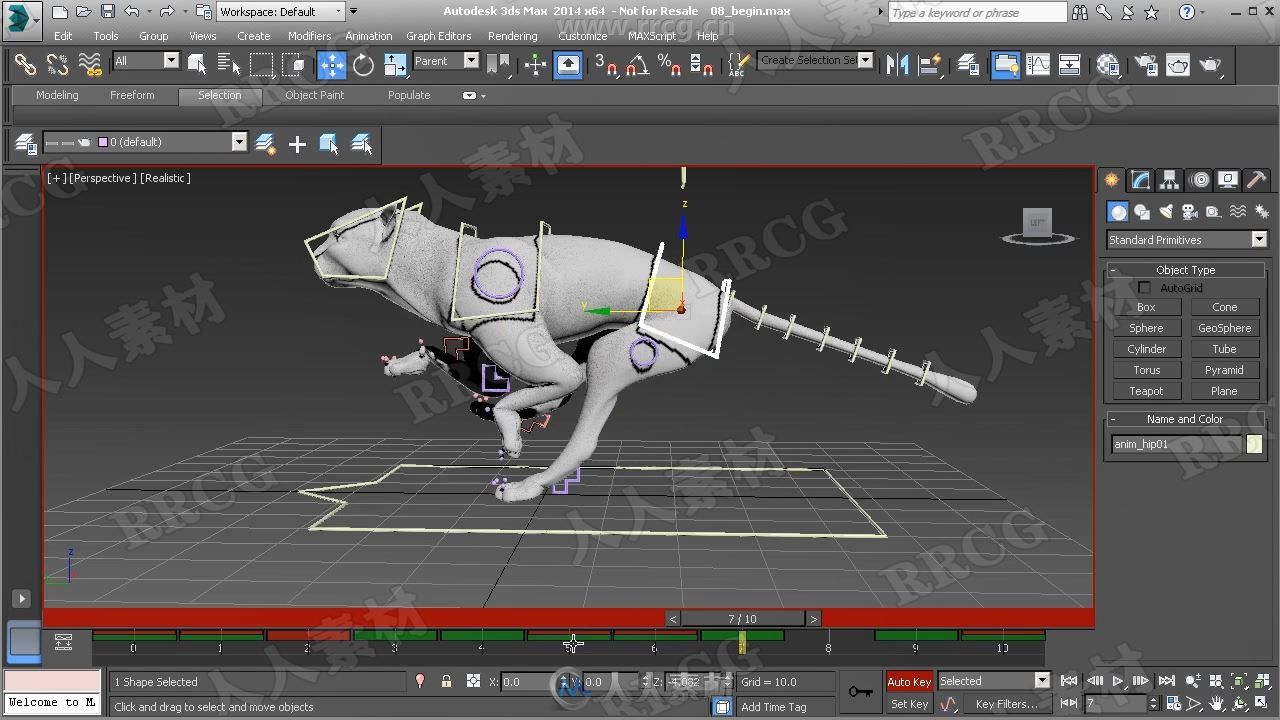Toggle Angle Snap button
The height and width of the screenshot is (720, 1280).
[637, 65]
